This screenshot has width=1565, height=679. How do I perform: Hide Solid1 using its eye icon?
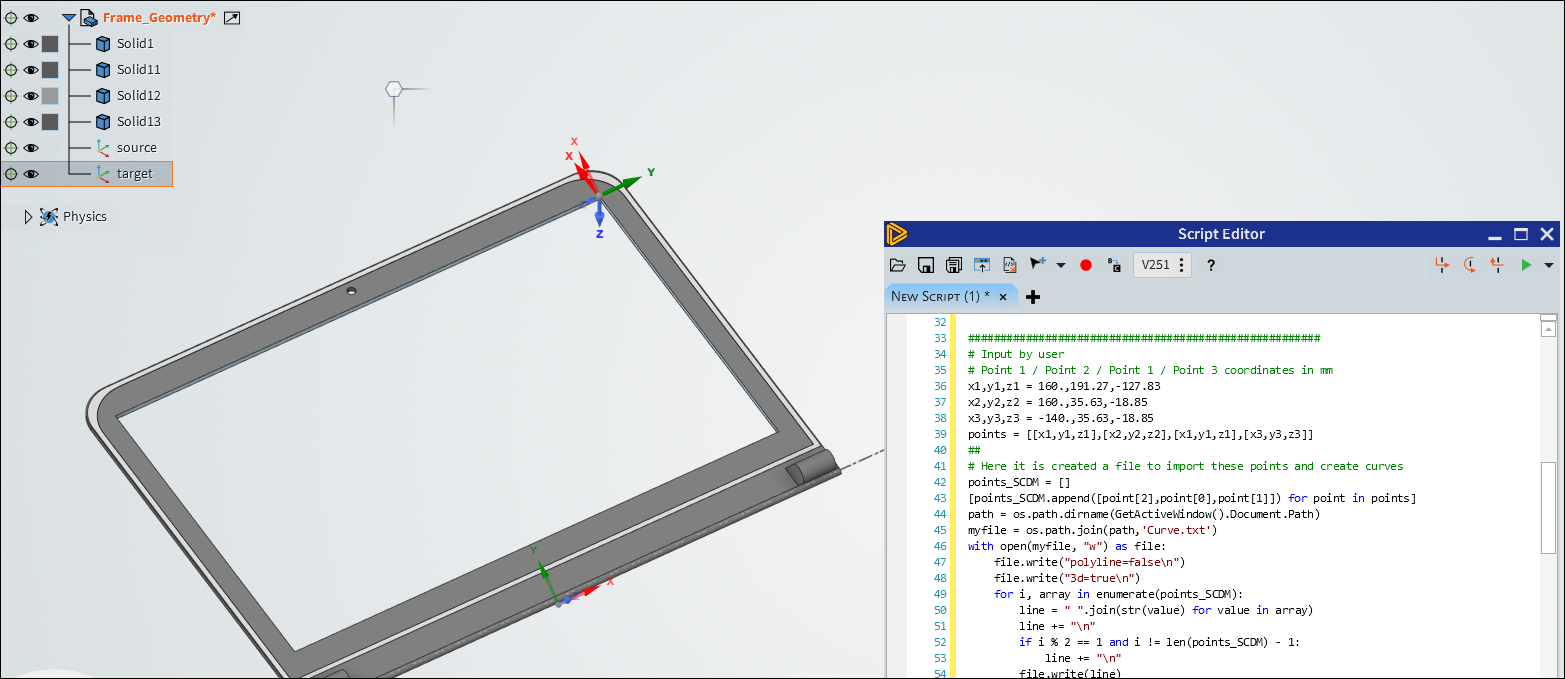(31, 44)
